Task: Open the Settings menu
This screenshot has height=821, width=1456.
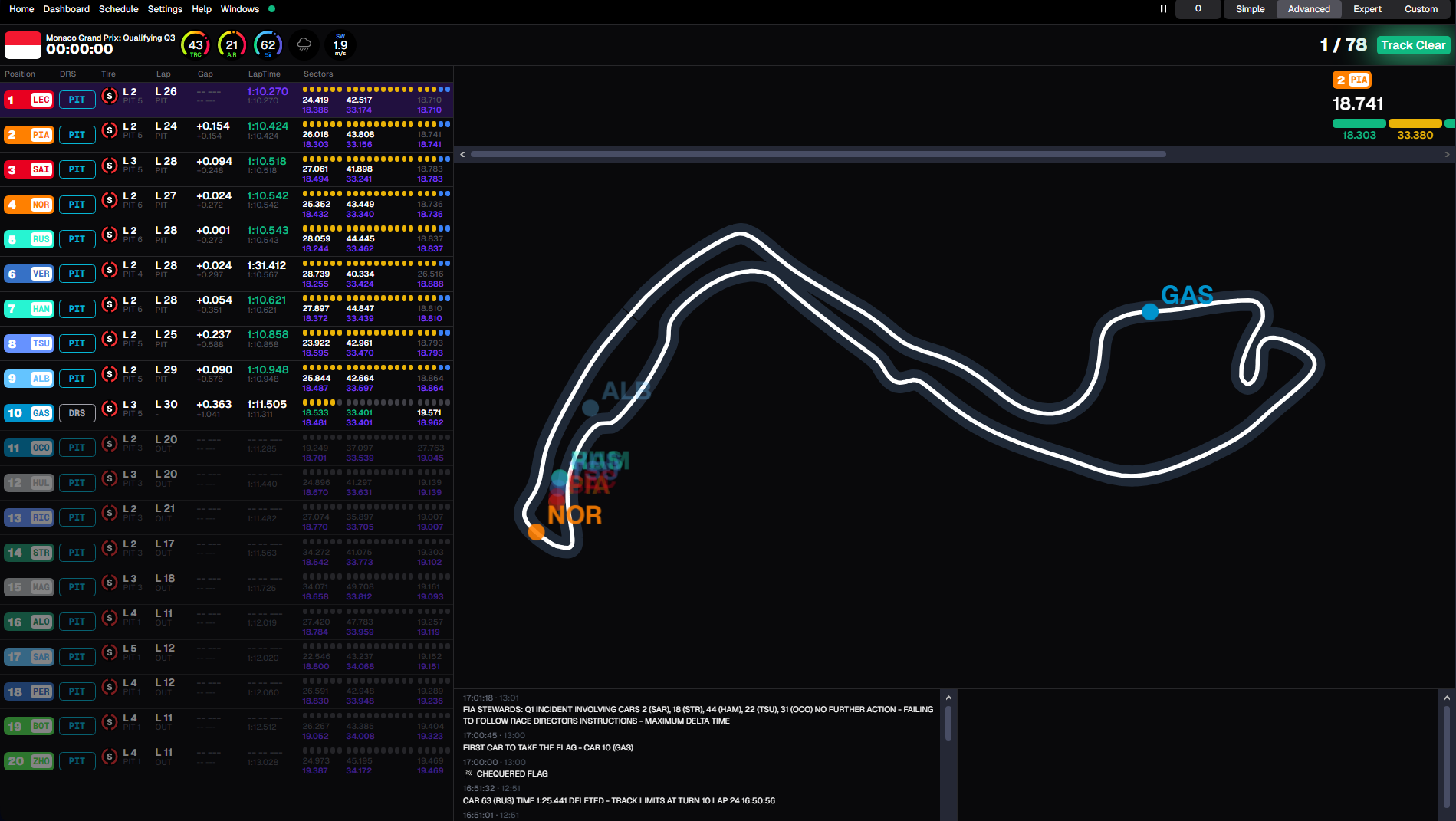Action: [x=165, y=9]
